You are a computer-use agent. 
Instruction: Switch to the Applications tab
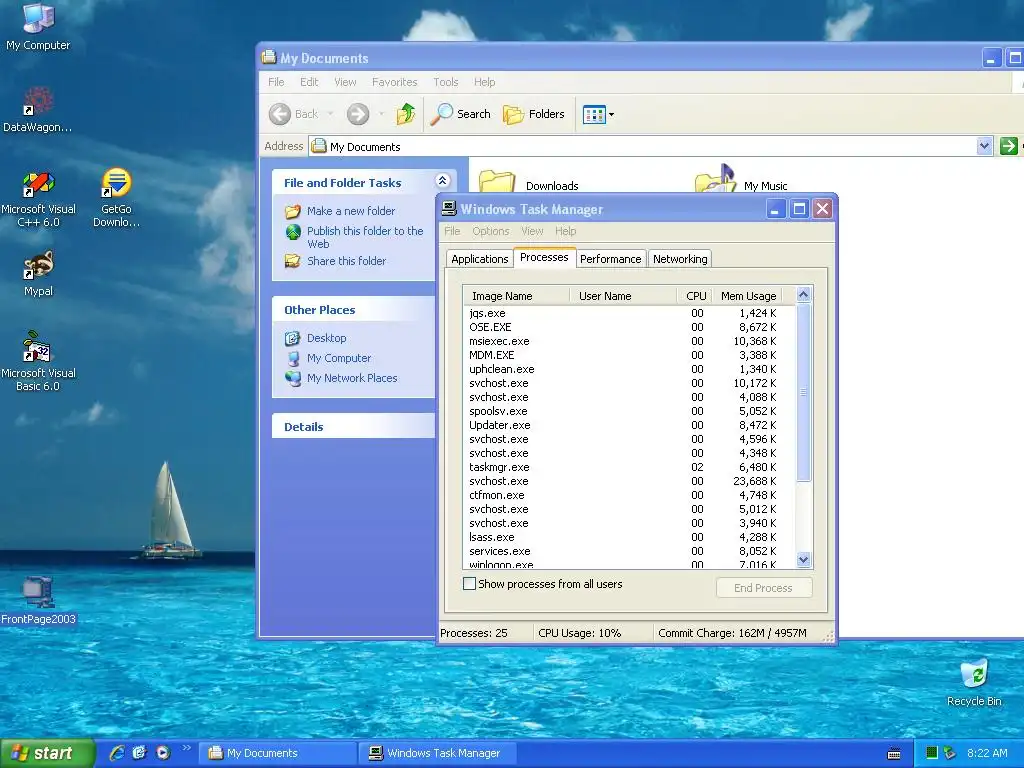click(x=479, y=259)
